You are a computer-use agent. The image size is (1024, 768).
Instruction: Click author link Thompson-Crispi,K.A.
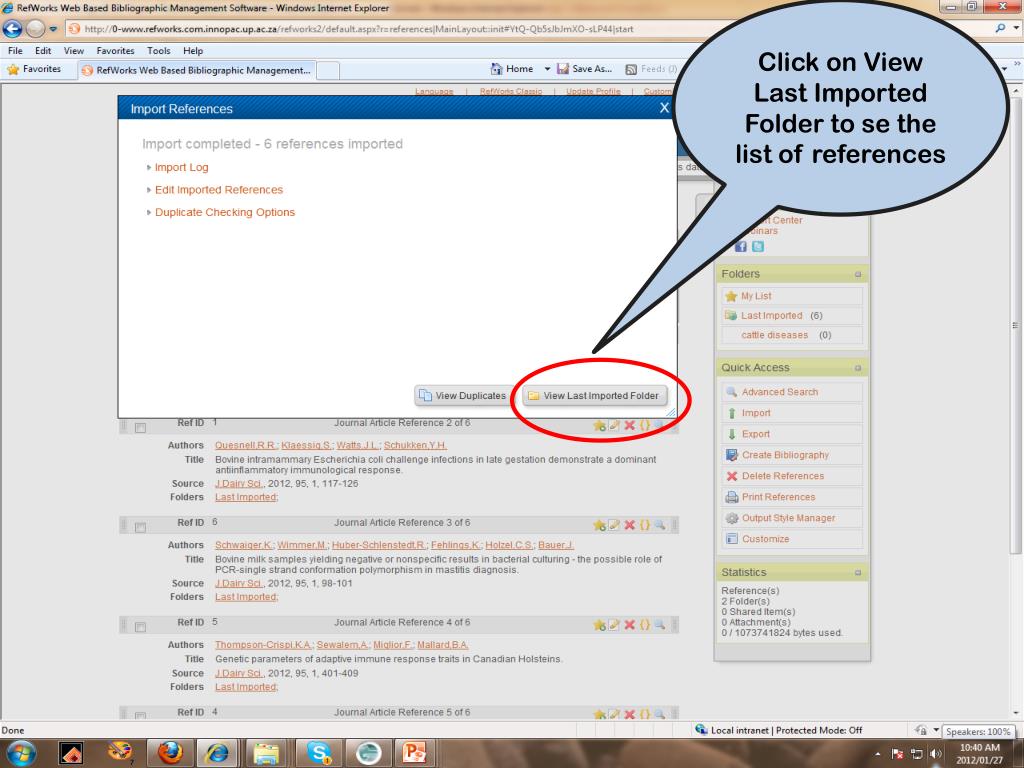pyautogui.click(x=263, y=645)
